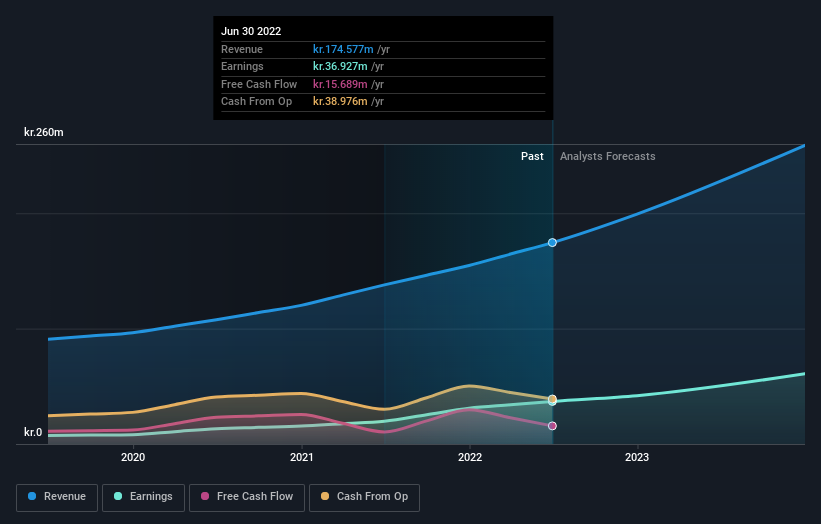Click the Past label
Screen dimensions: 821x524
(x=532, y=156)
